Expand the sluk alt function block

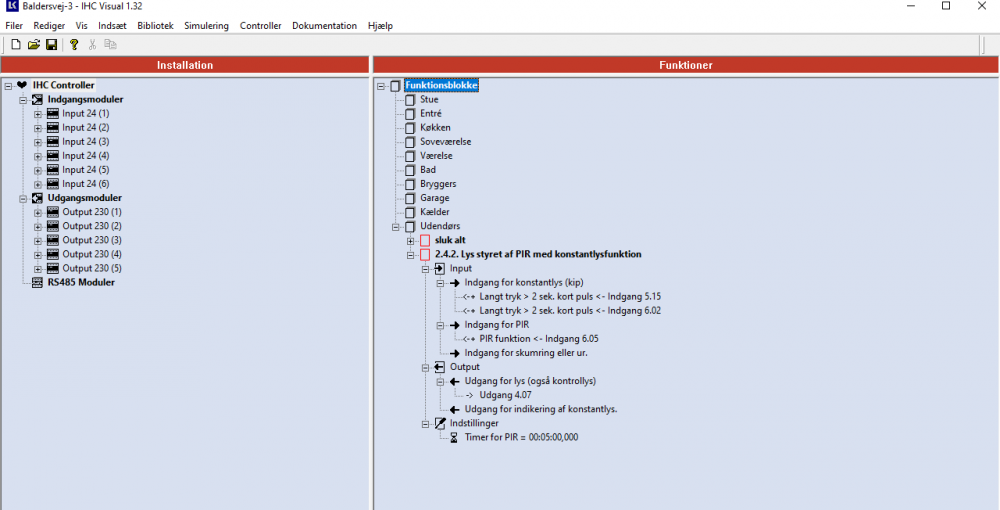click(411, 241)
